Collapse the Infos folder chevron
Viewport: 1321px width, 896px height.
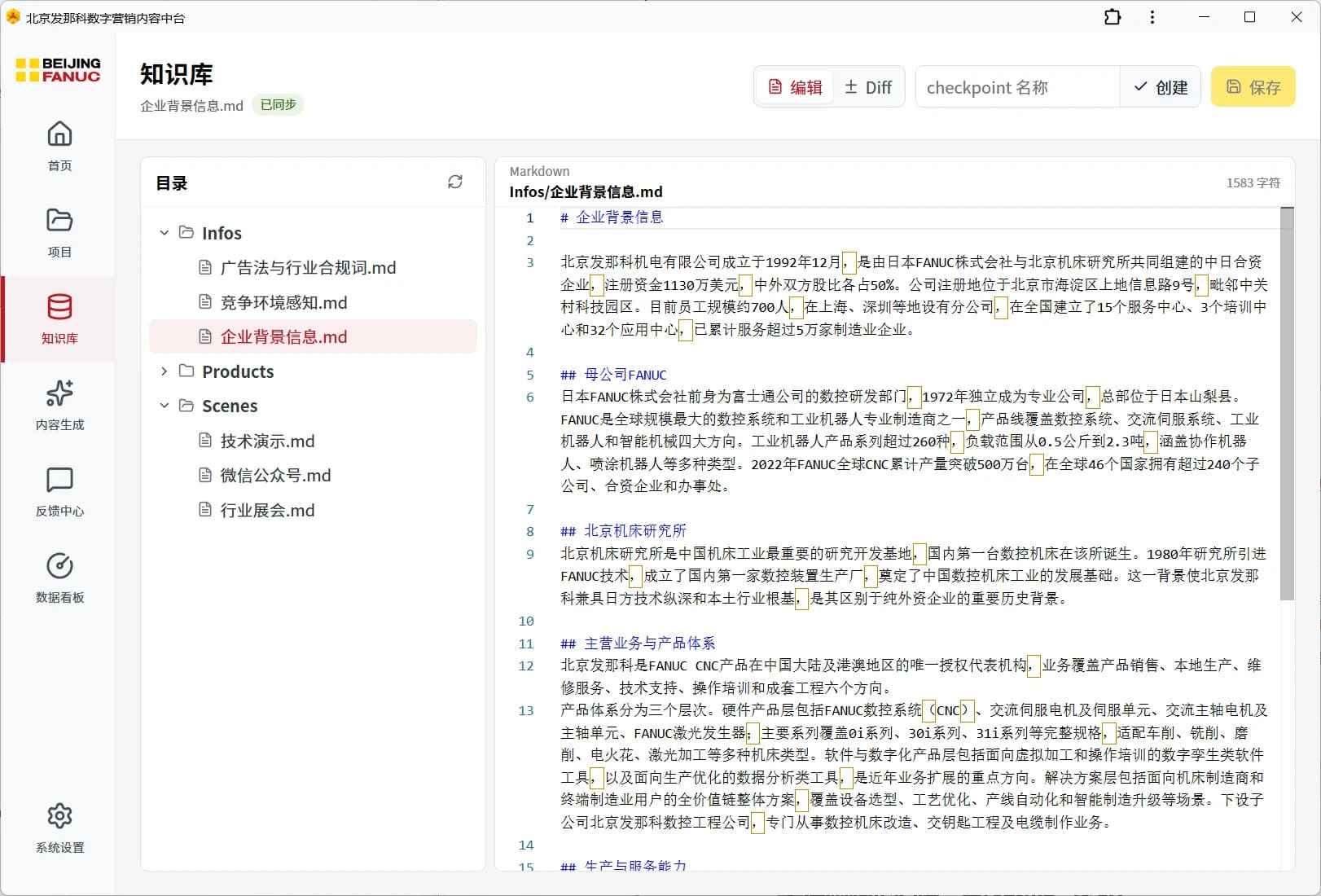point(164,233)
